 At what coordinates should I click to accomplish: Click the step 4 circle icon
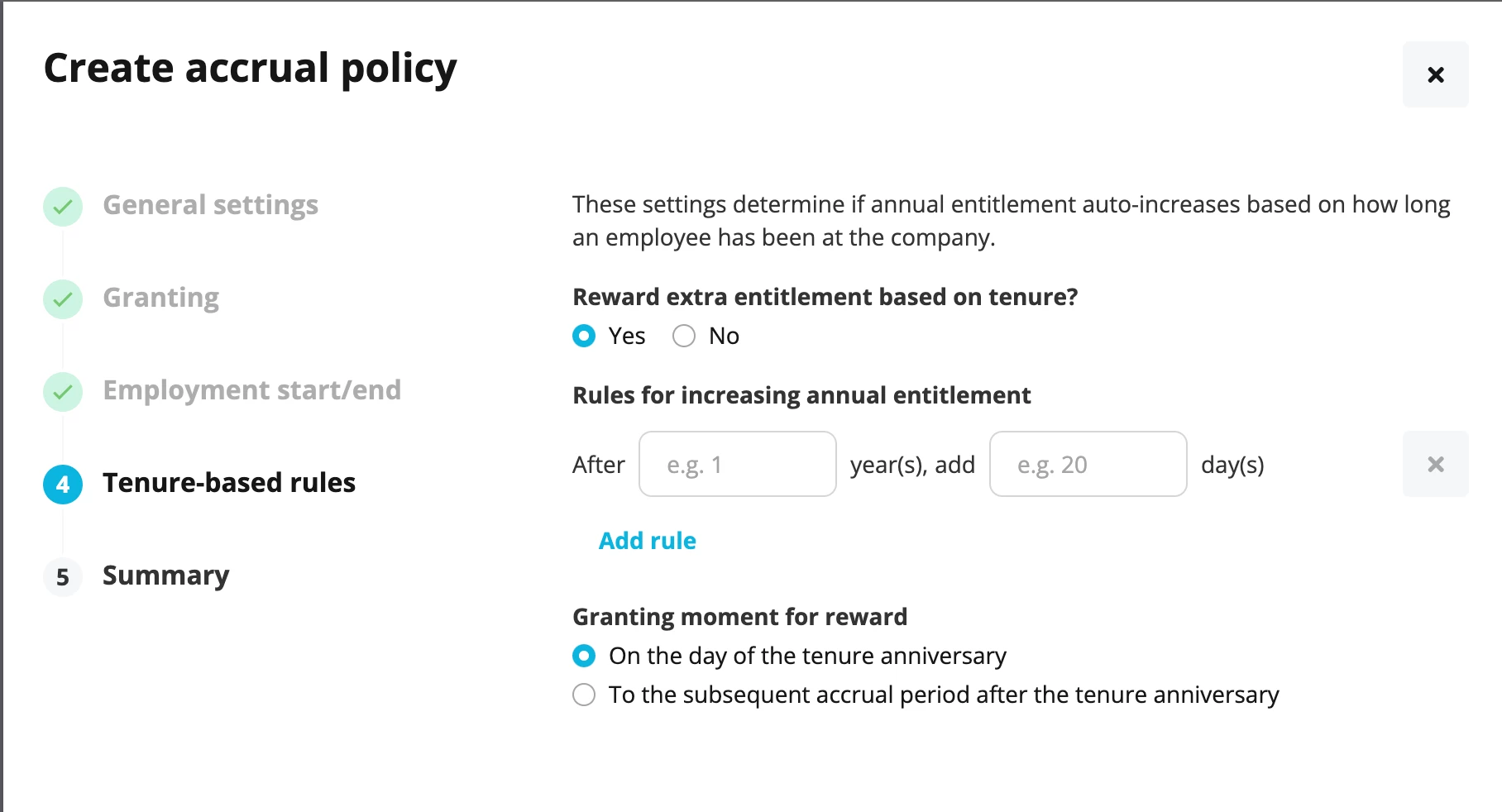tap(63, 485)
